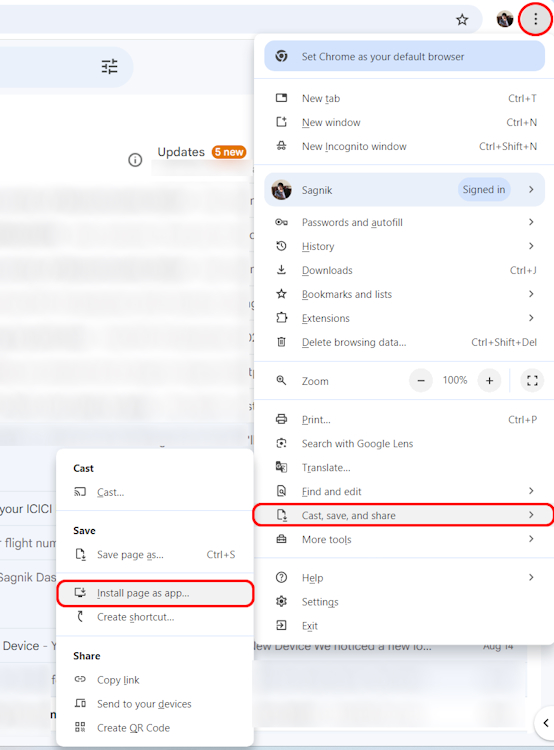
Task: Click the Copy link chain icon
Action: click(80, 679)
